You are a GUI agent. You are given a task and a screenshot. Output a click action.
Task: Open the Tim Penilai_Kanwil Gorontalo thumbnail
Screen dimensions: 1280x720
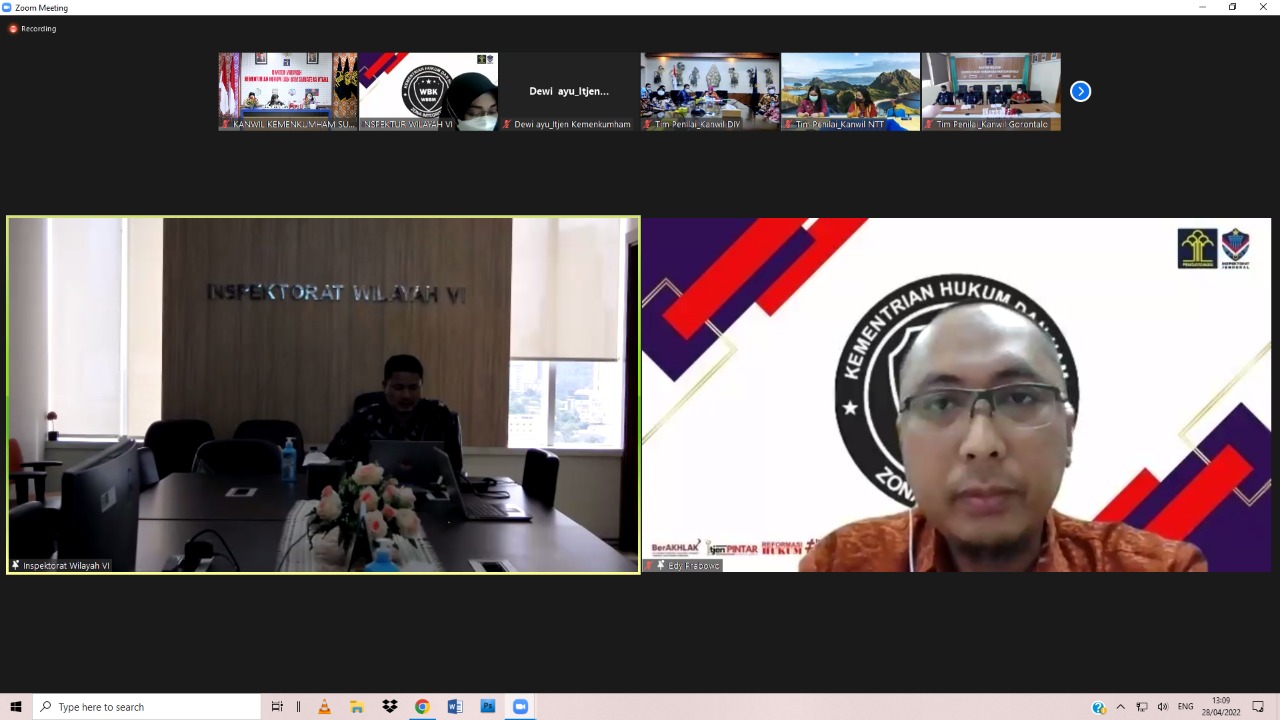point(991,91)
